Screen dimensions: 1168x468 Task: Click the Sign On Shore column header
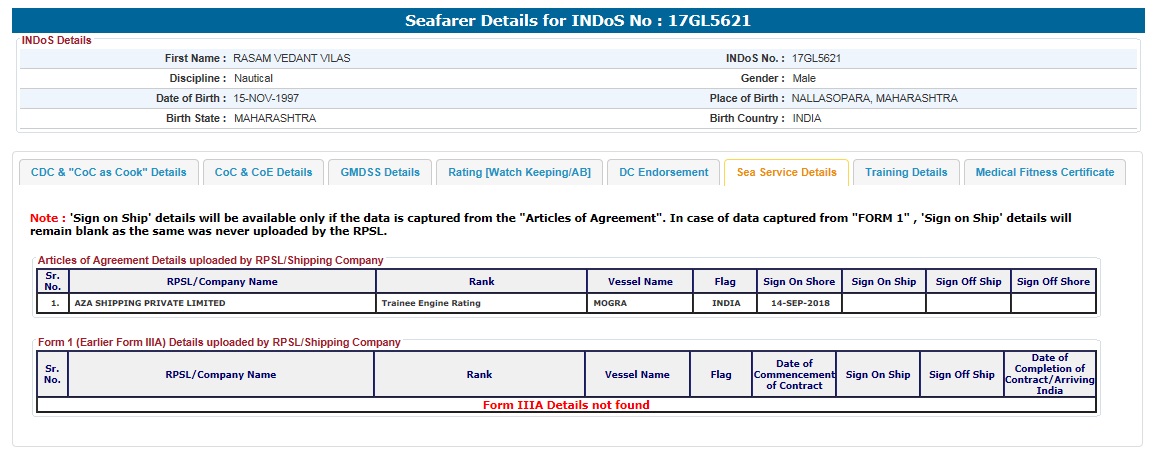pyautogui.click(x=799, y=282)
